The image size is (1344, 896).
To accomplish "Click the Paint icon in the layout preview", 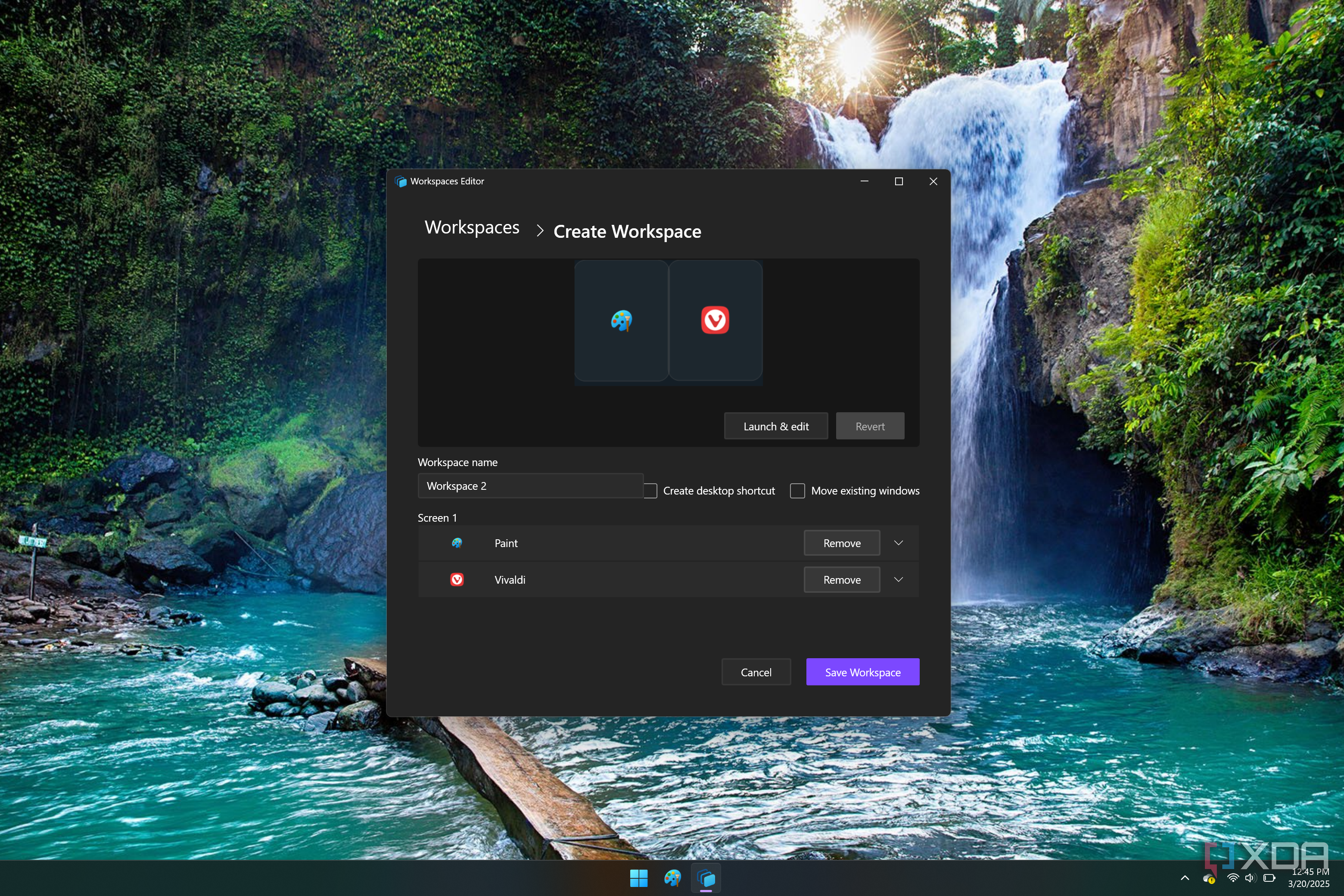I will [x=621, y=320].
